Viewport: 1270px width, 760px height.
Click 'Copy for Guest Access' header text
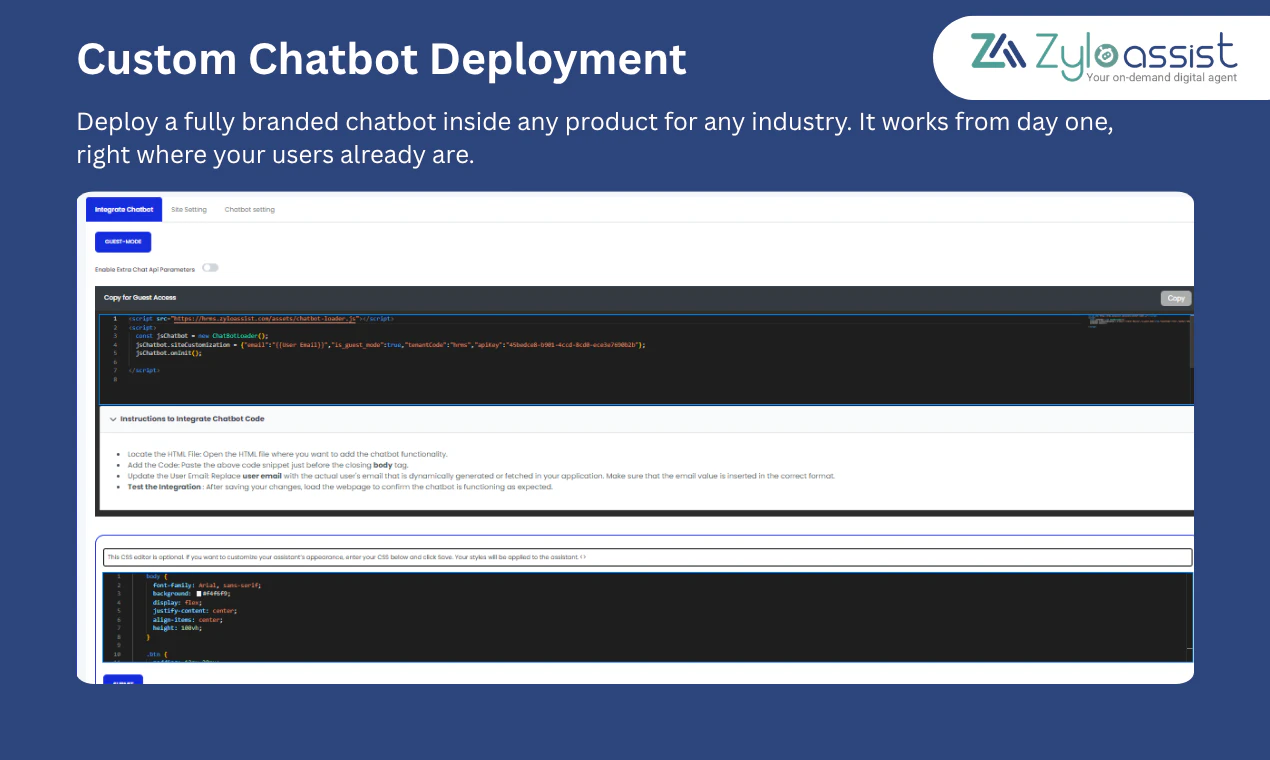tap(140, 298)
